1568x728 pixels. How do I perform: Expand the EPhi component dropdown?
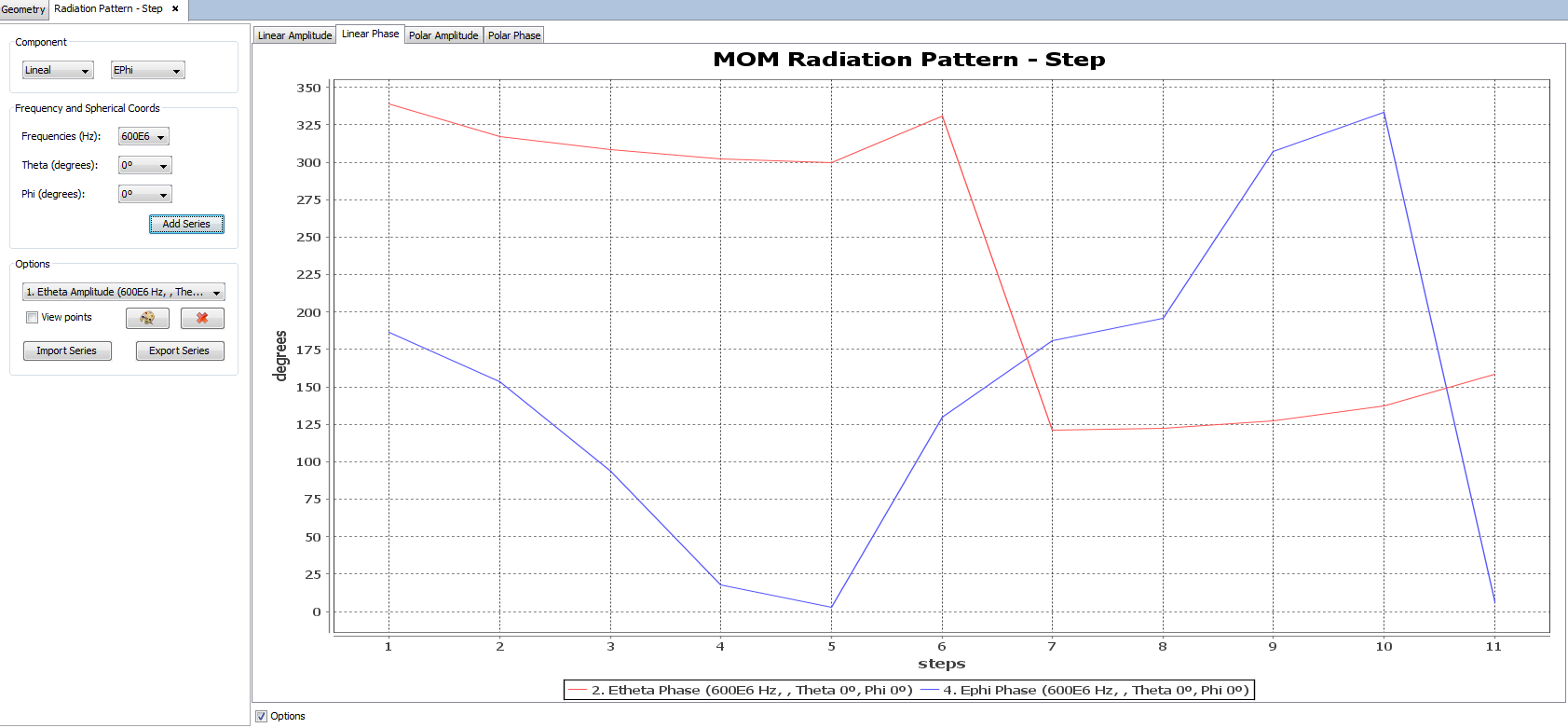click(147, 71)
